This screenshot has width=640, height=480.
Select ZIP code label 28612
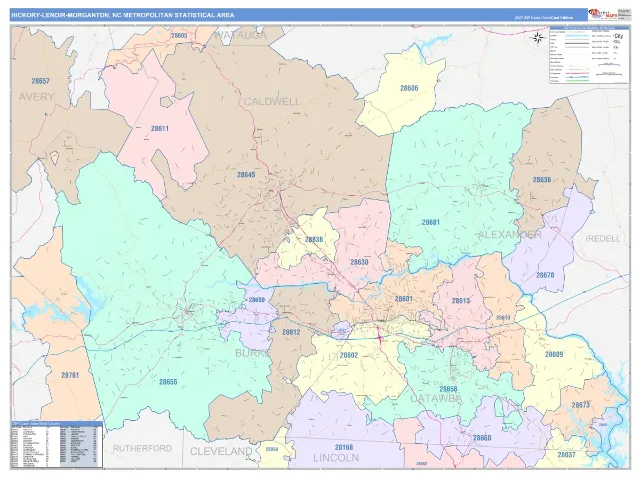click(x=291, y=332)
